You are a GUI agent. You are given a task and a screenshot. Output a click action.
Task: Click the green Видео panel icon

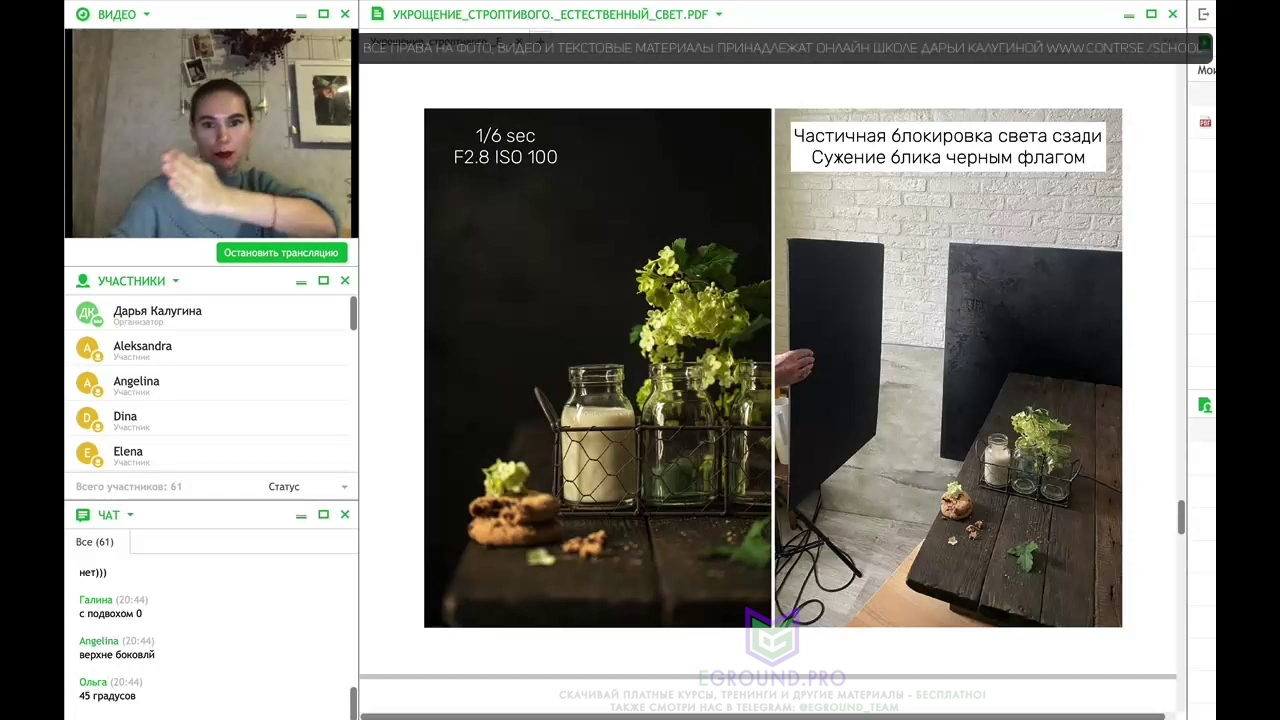pos(83,14)
